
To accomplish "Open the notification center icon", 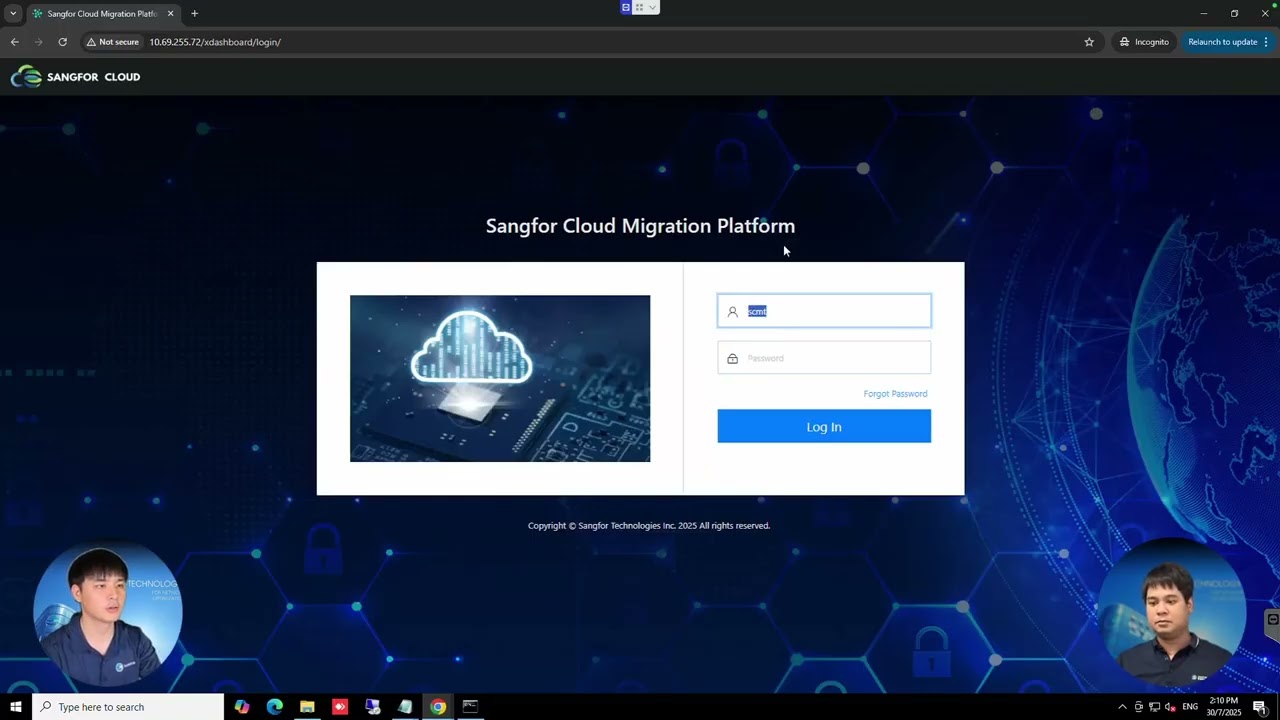I will (1259, 707).
